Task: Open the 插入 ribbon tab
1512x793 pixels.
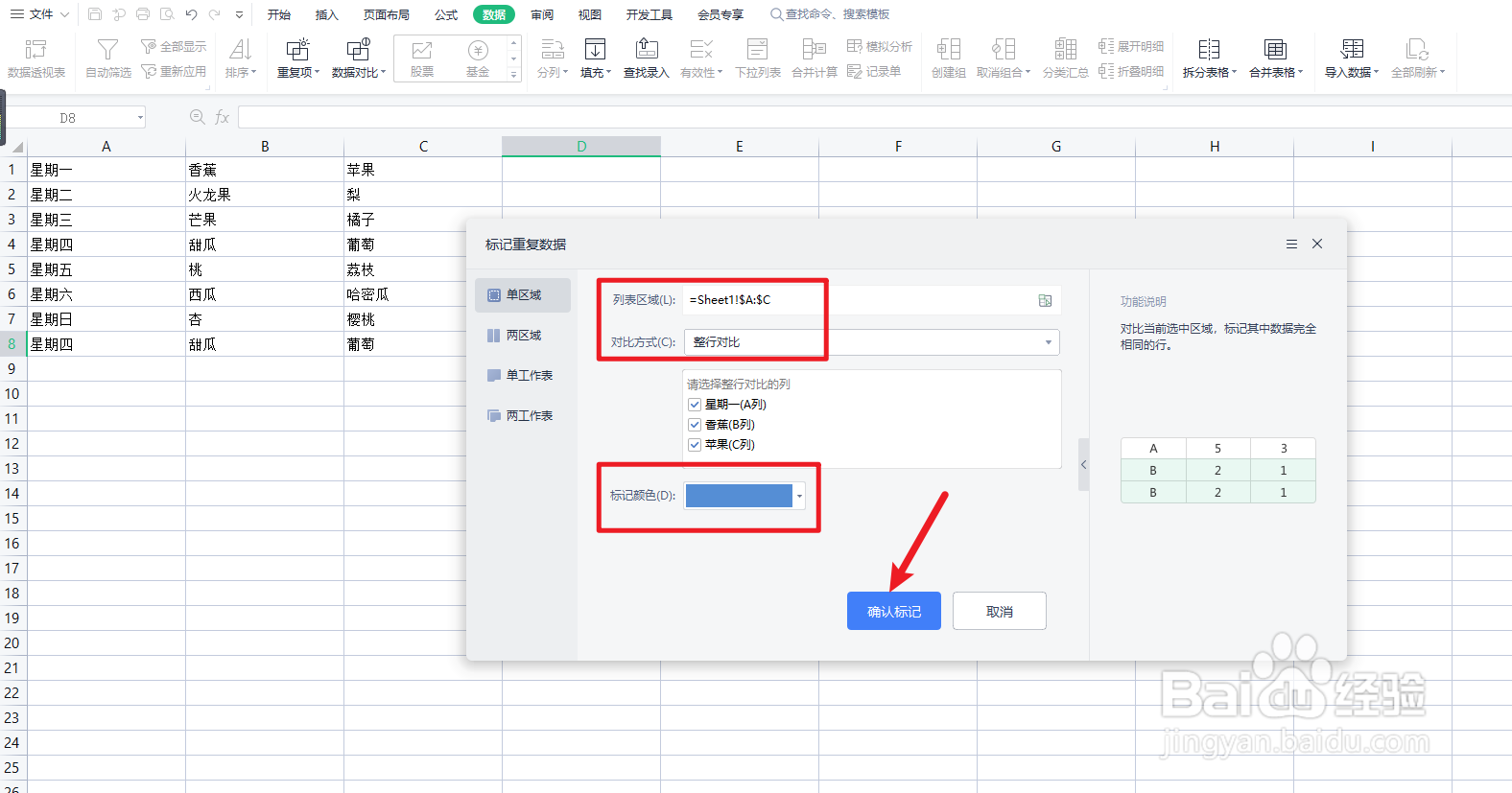Action: tap(327, 14)
